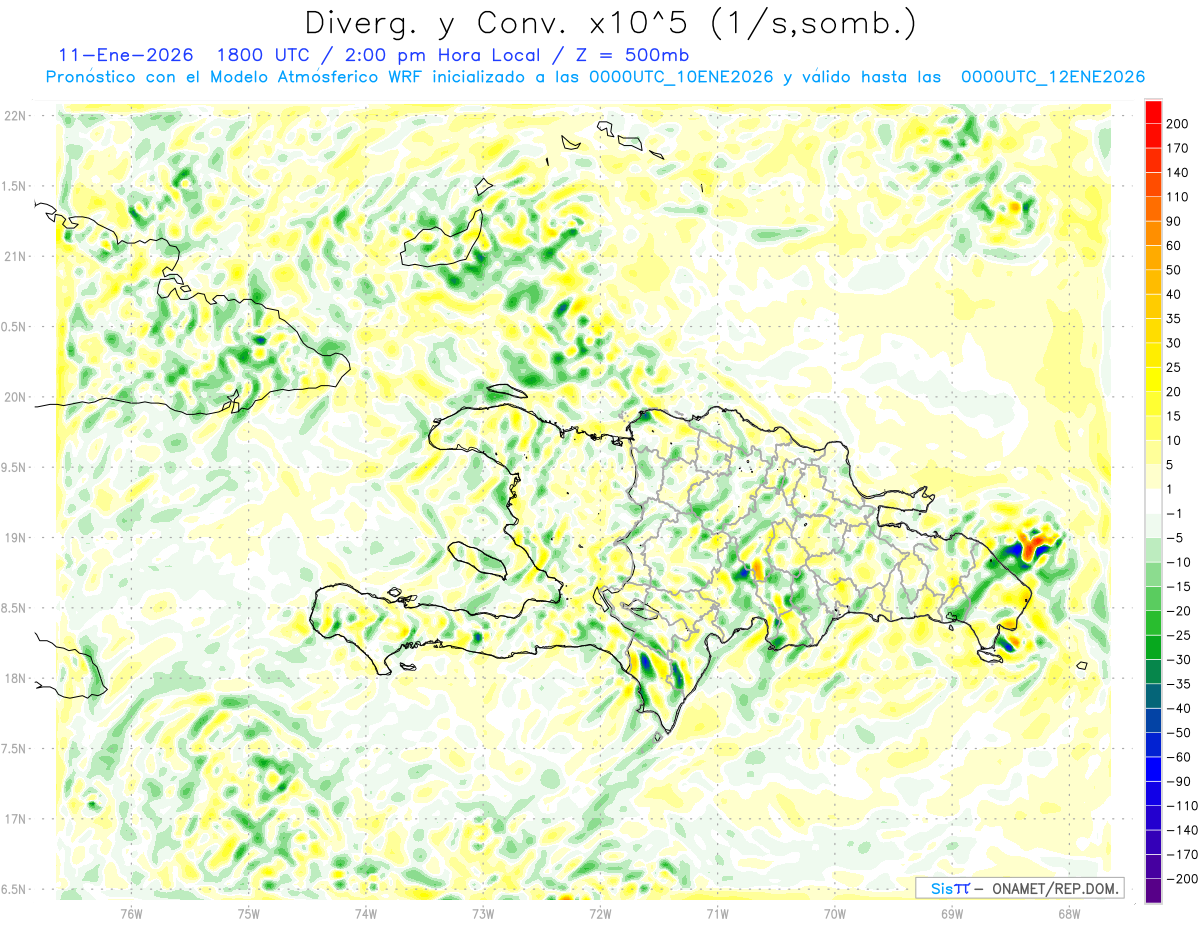The width and height of the screenshot is (1200, 927).
Task: Click the 69W longitude label
Action: [951, 913]
